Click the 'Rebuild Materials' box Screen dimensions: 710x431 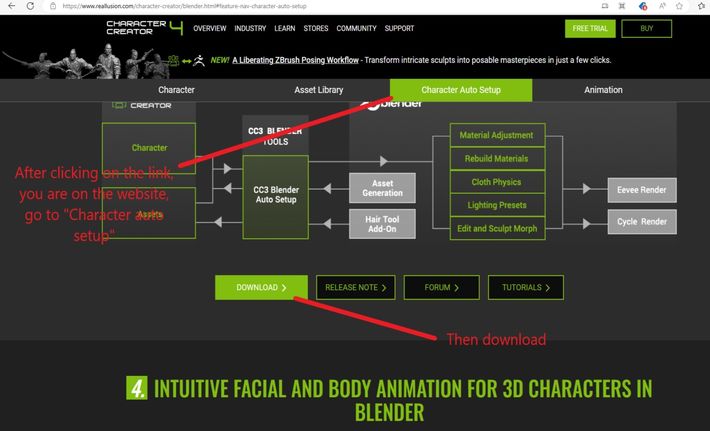click(x=497, y=158)
